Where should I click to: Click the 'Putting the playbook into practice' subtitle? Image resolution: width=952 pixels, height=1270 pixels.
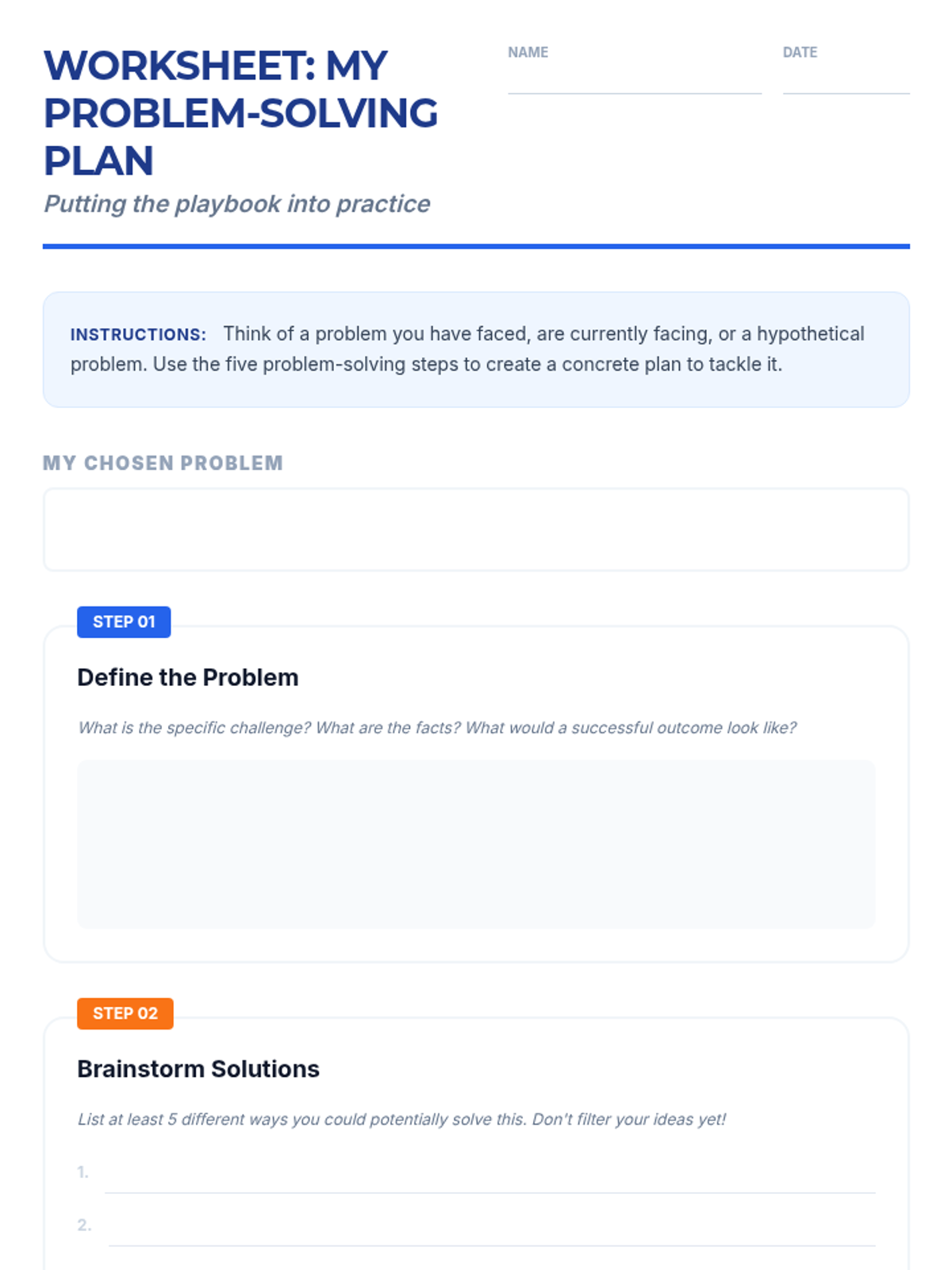tap(236, 204)
